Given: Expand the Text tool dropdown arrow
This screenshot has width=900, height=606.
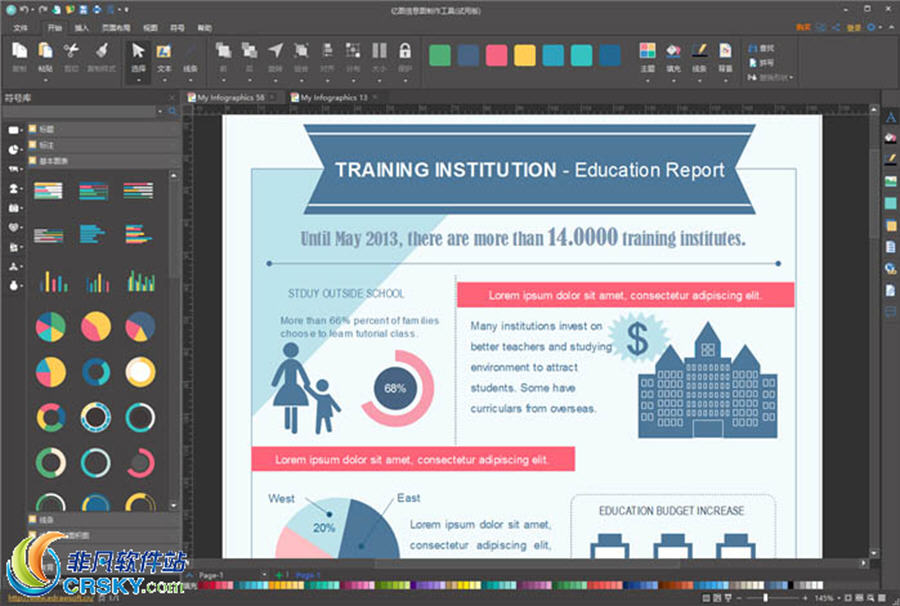Looking at the screenshot, I should click(164, 80).
